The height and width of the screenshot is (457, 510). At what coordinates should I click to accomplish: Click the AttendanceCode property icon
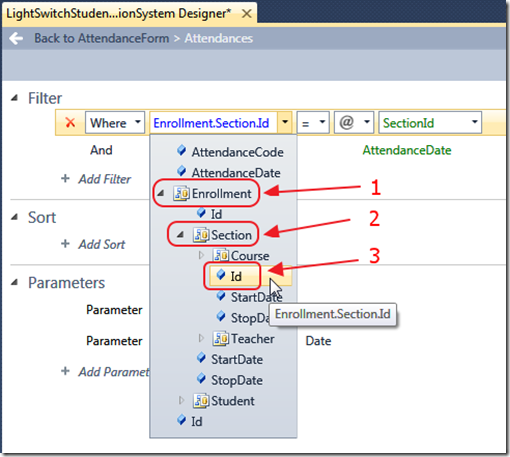[x=182, y=151]
